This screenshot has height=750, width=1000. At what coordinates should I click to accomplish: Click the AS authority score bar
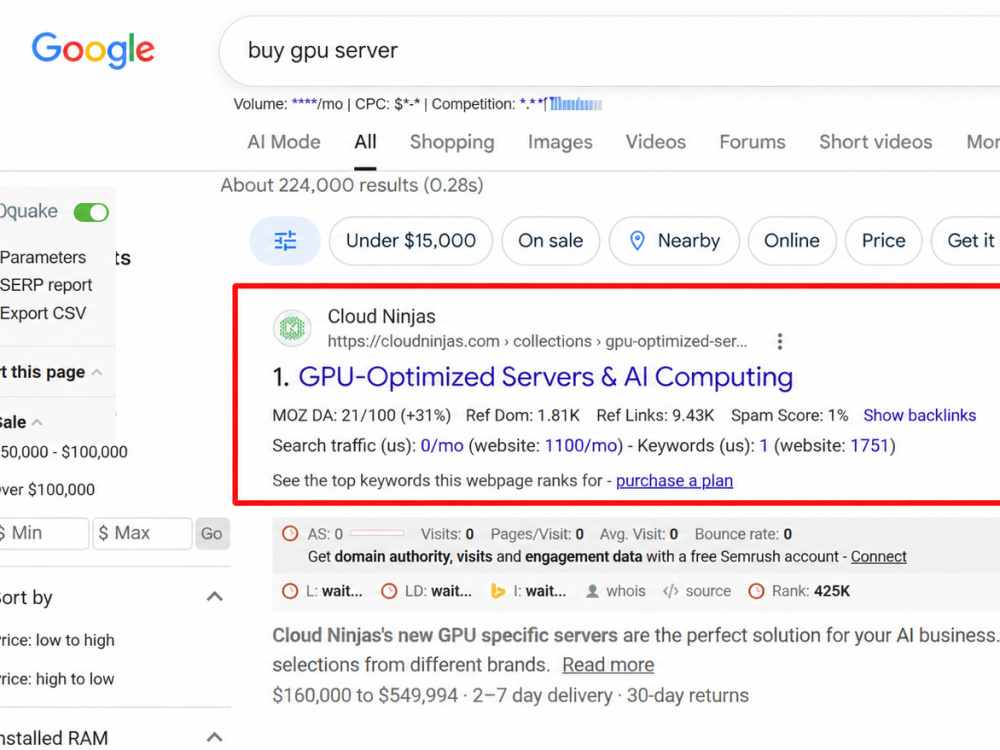tap(377, 533)
